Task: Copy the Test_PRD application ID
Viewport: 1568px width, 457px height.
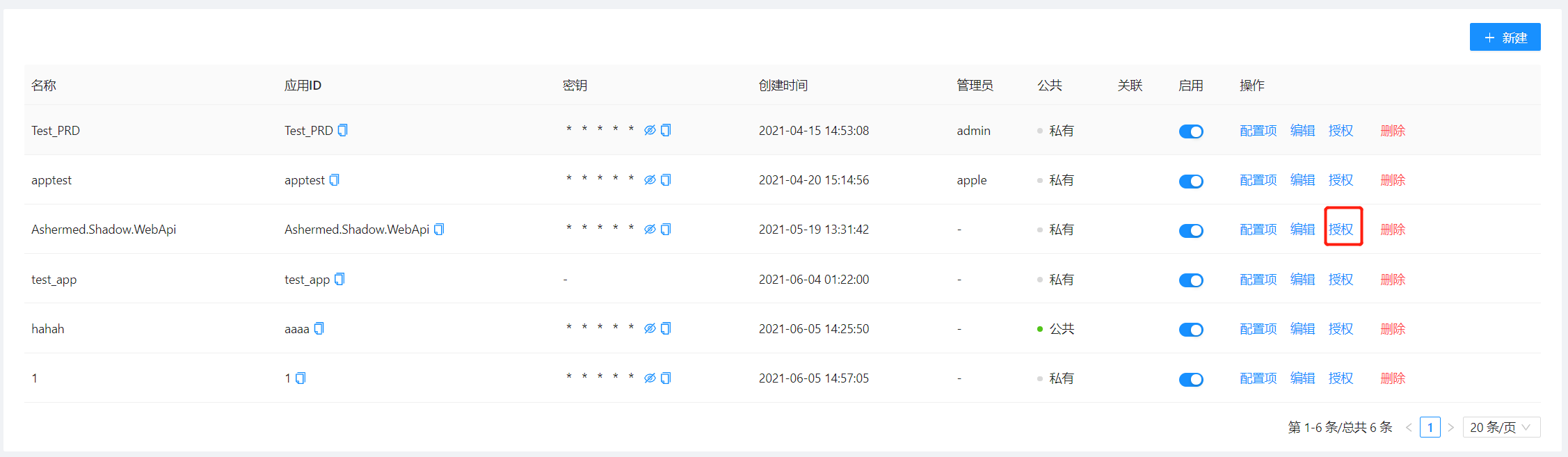Action: 342,130
